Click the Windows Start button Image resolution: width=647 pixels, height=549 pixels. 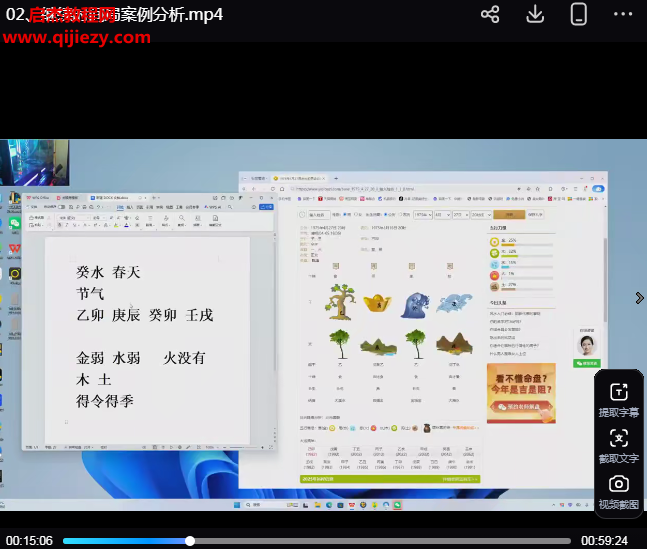click(237, 505)
